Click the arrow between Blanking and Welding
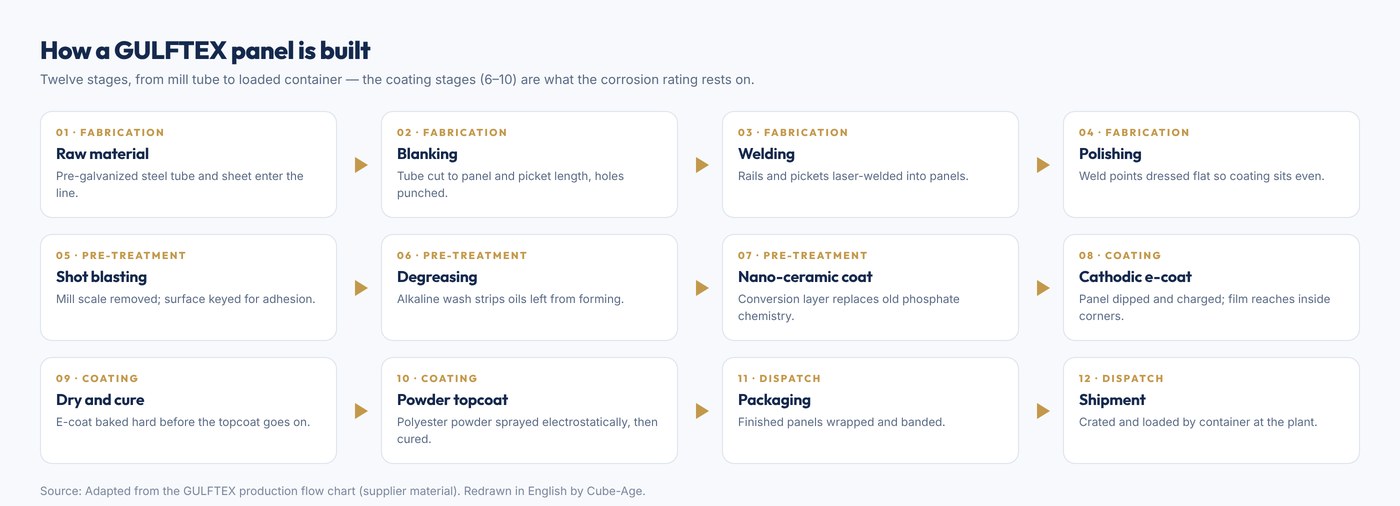The width and height of the screenshot is (1400, 506). [702, 165]
